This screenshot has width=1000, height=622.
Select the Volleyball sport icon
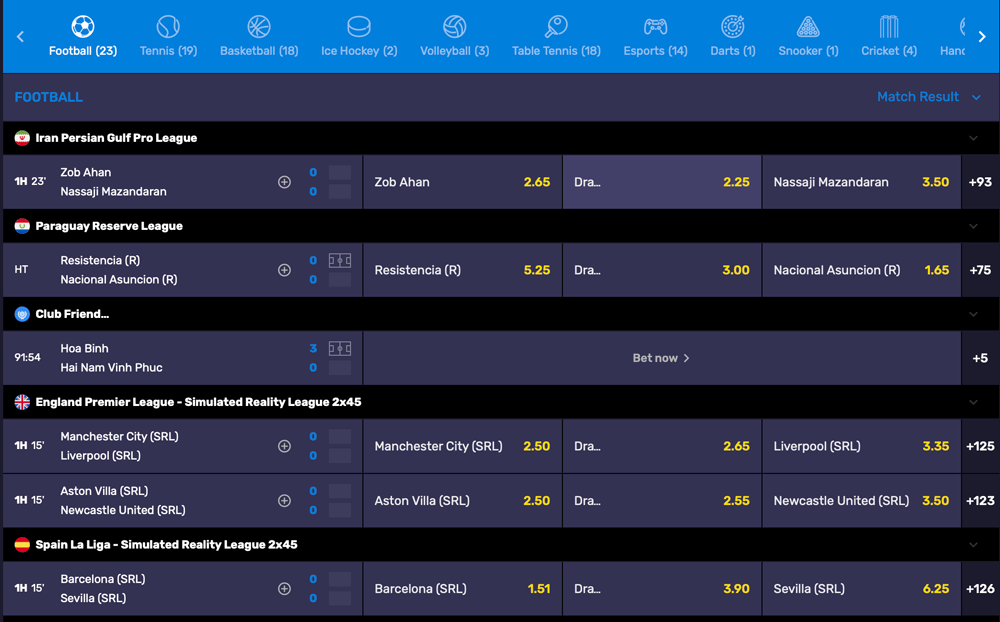tap(454, 26)
